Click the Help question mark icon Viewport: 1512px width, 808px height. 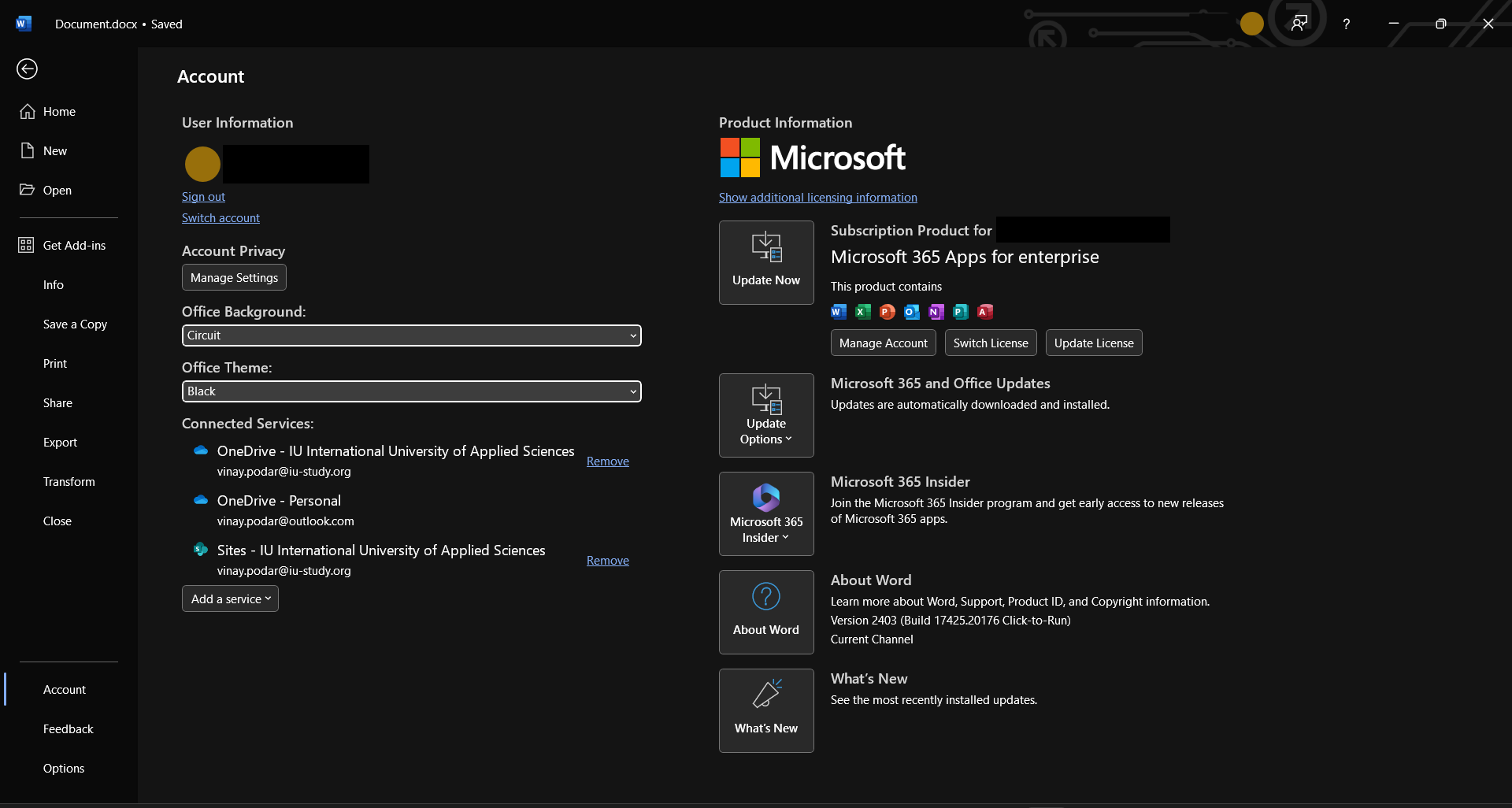[1347, 24]
